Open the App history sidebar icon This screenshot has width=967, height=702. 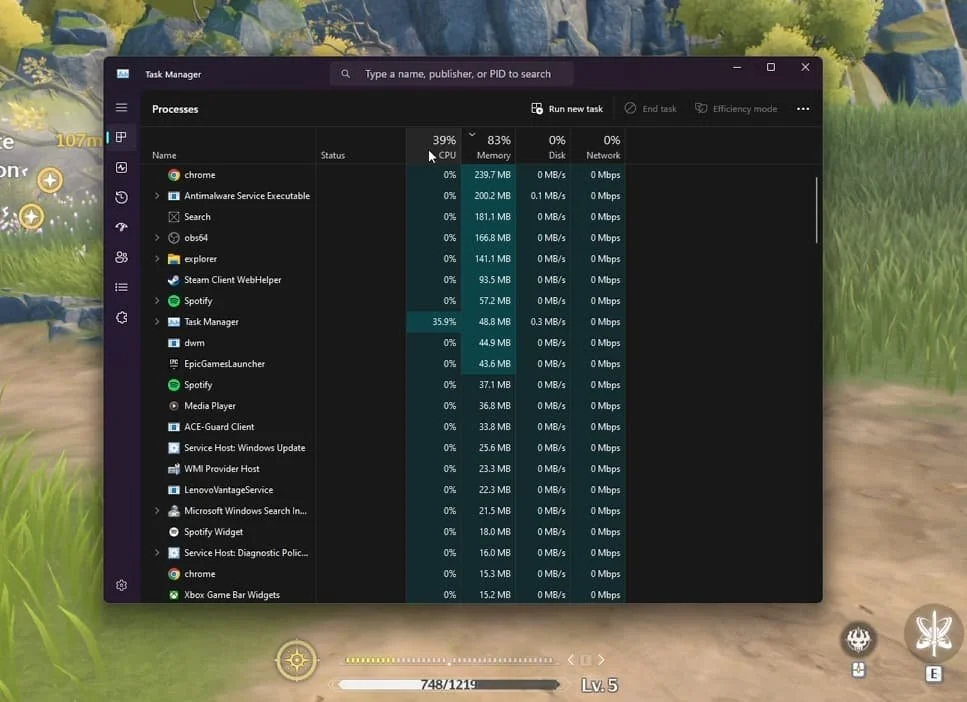pyautogui.click(x=121, y=197)
